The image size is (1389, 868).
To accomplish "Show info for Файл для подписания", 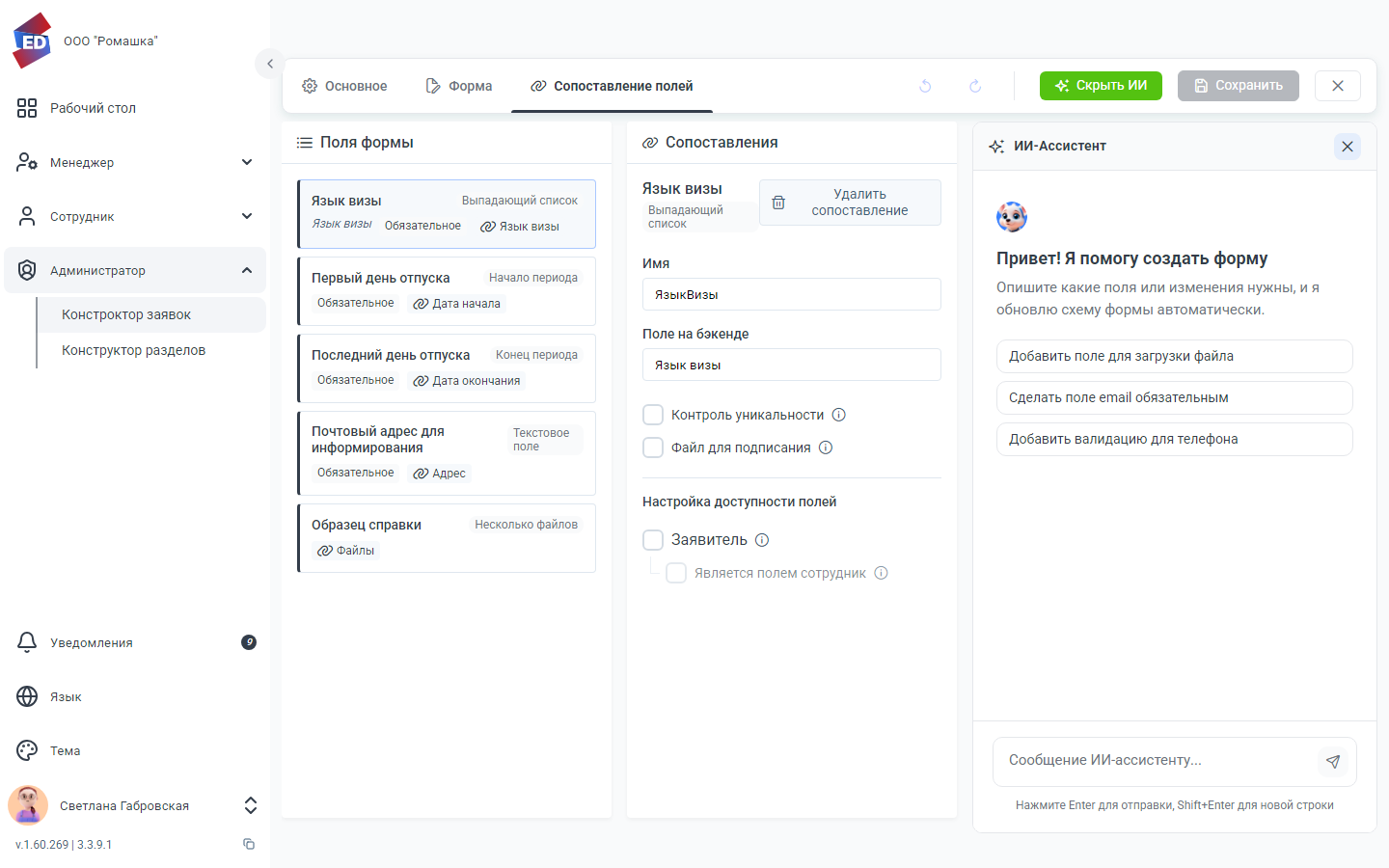I will tap(826, 448).
